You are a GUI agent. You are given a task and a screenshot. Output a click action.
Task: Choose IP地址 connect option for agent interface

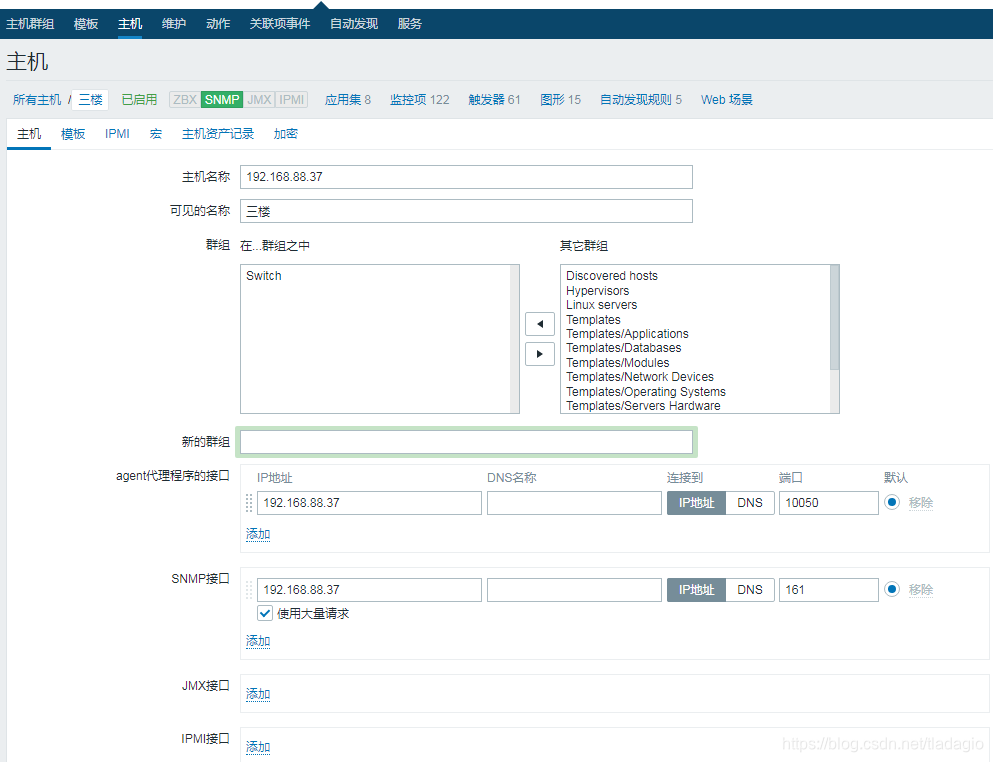pos(696,503)
